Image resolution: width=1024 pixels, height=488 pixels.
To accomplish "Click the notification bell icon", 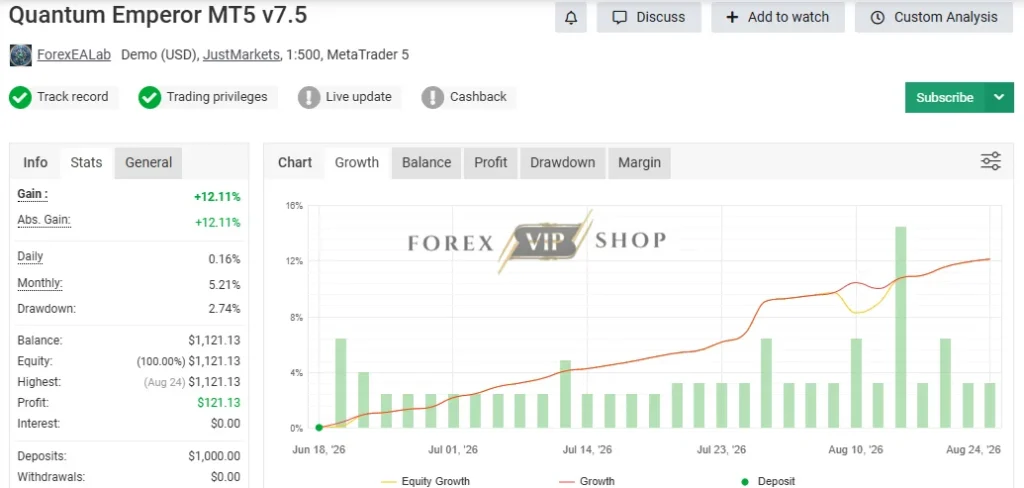I will tap(571, 18).
